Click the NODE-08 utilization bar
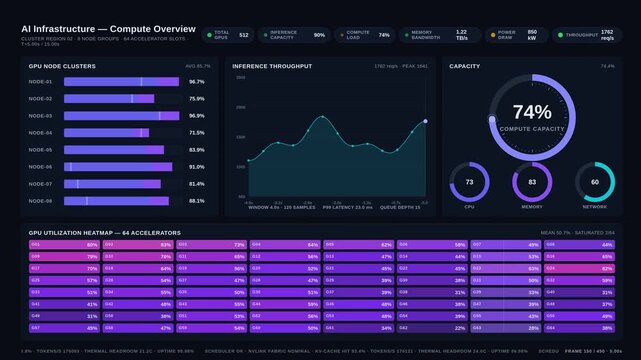This screenshot has width=641, height=360. tap(117, 201)
